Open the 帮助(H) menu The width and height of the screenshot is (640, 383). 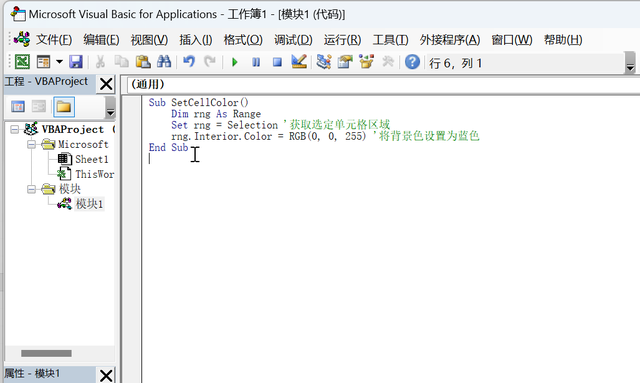point(563,40)
